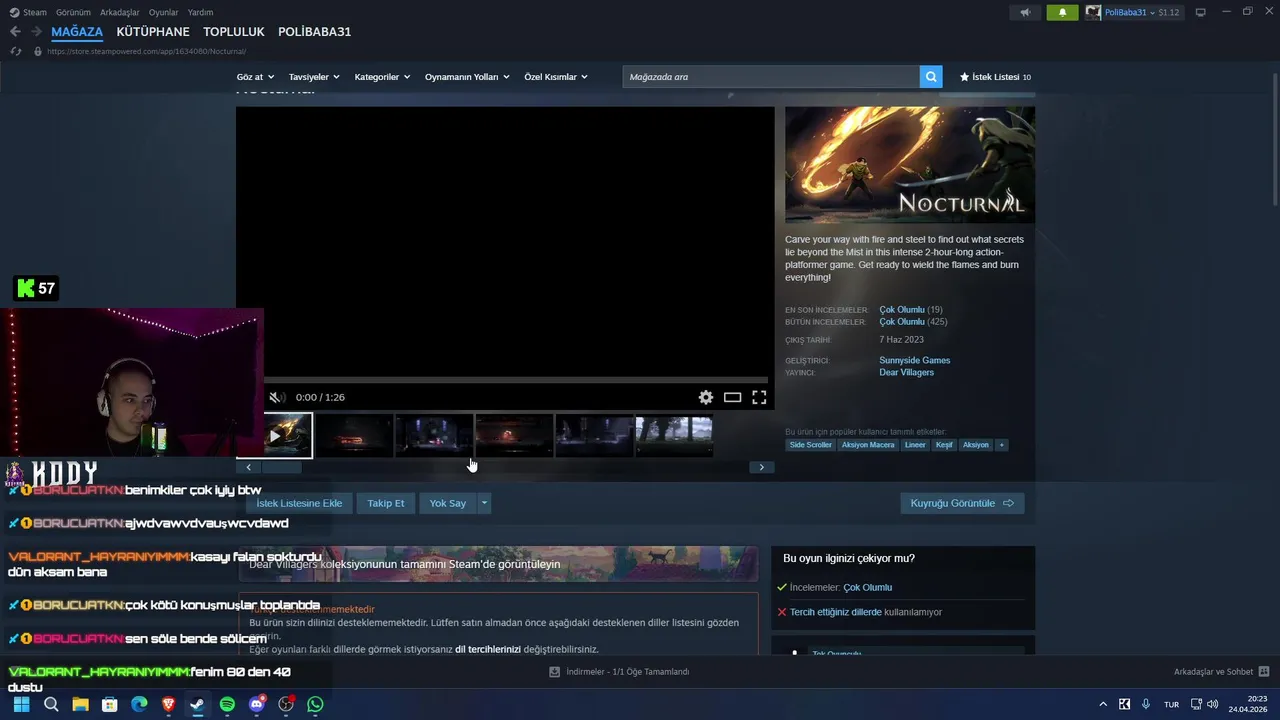
Task: Open the Friends and Chat panel icon
Action: point(1264,672)
